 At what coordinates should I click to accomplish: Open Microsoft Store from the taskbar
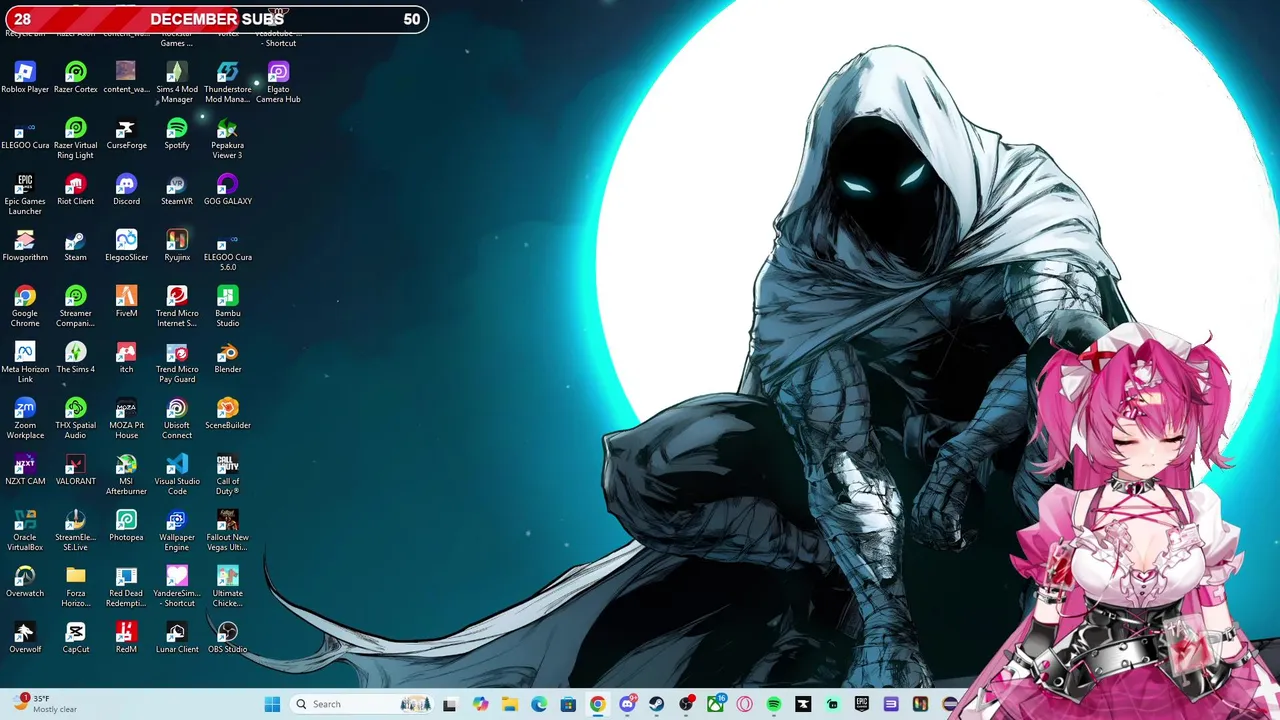point(568,704)
